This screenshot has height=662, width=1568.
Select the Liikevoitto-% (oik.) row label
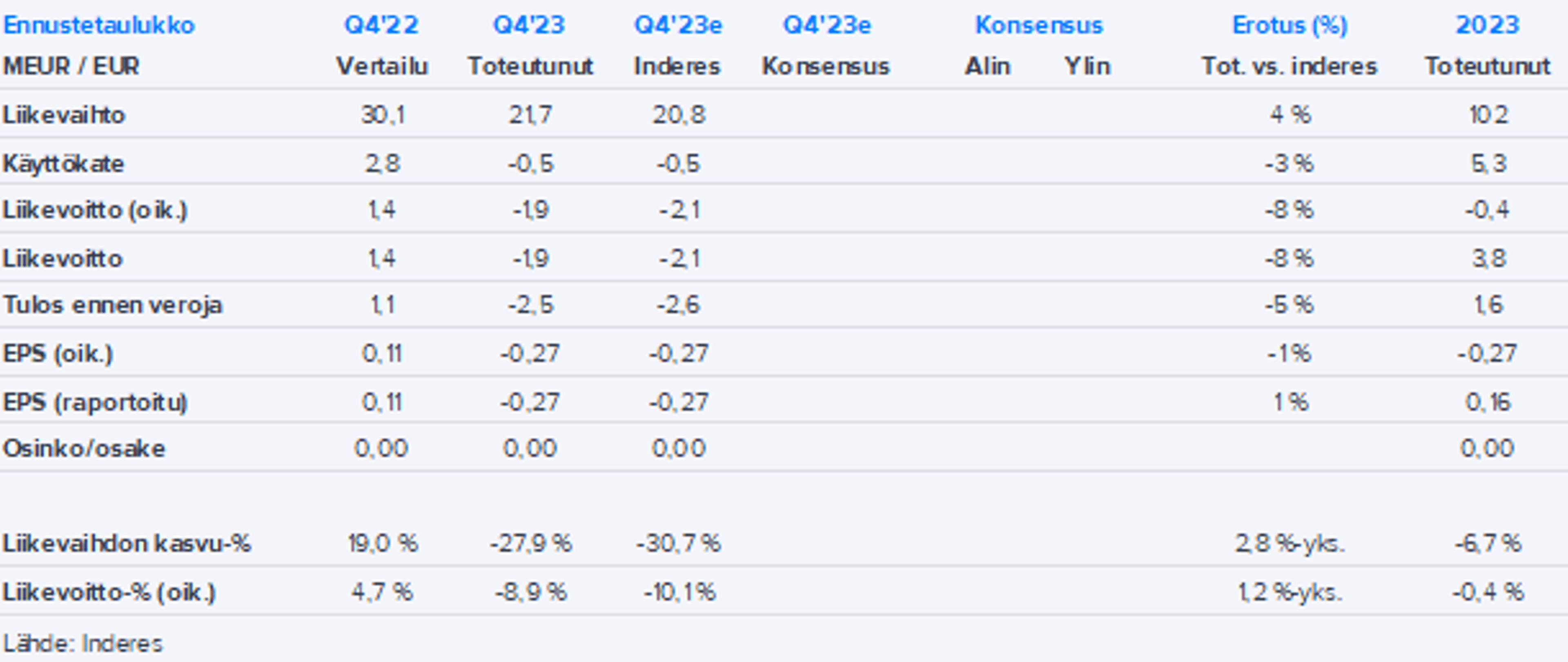pyautogui.click(x=109, y=592)
